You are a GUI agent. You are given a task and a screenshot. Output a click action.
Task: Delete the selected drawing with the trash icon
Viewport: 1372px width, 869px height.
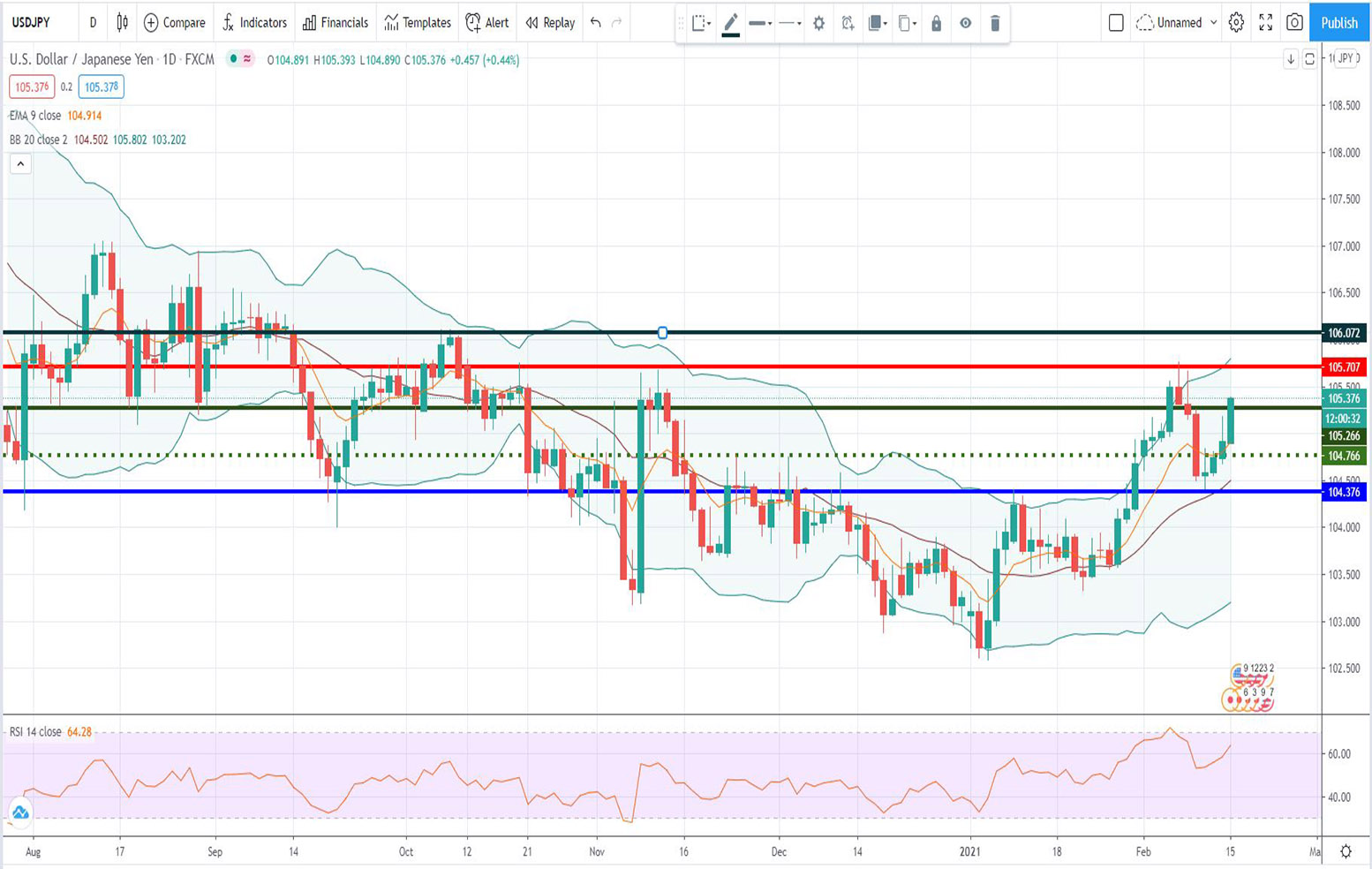[x=995, y=24]
